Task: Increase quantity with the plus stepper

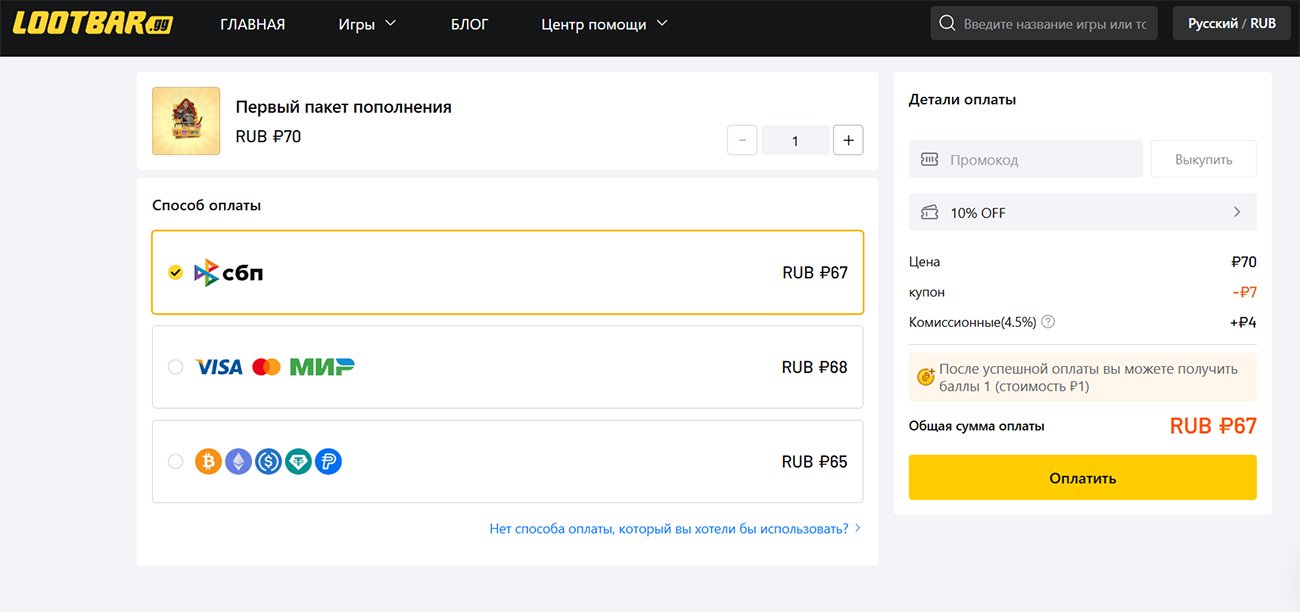Action: point(848,140)
